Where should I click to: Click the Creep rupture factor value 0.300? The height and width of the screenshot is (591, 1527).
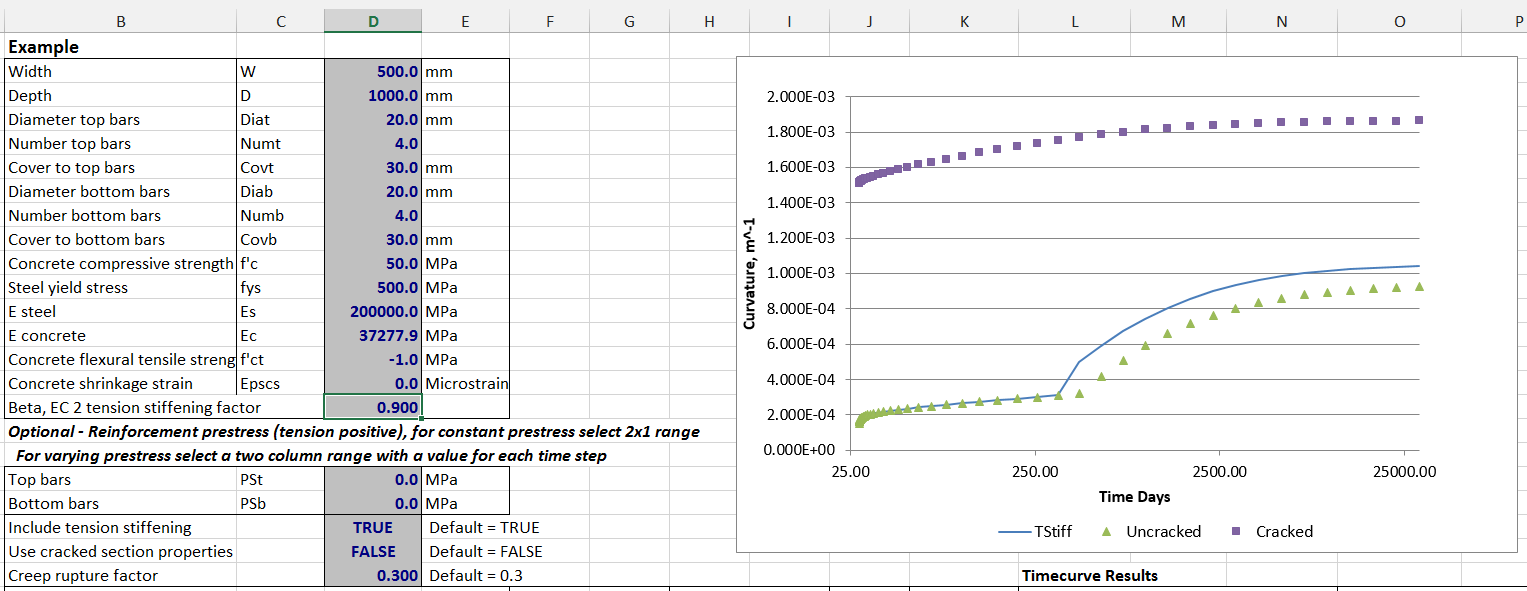coord(373,575)
